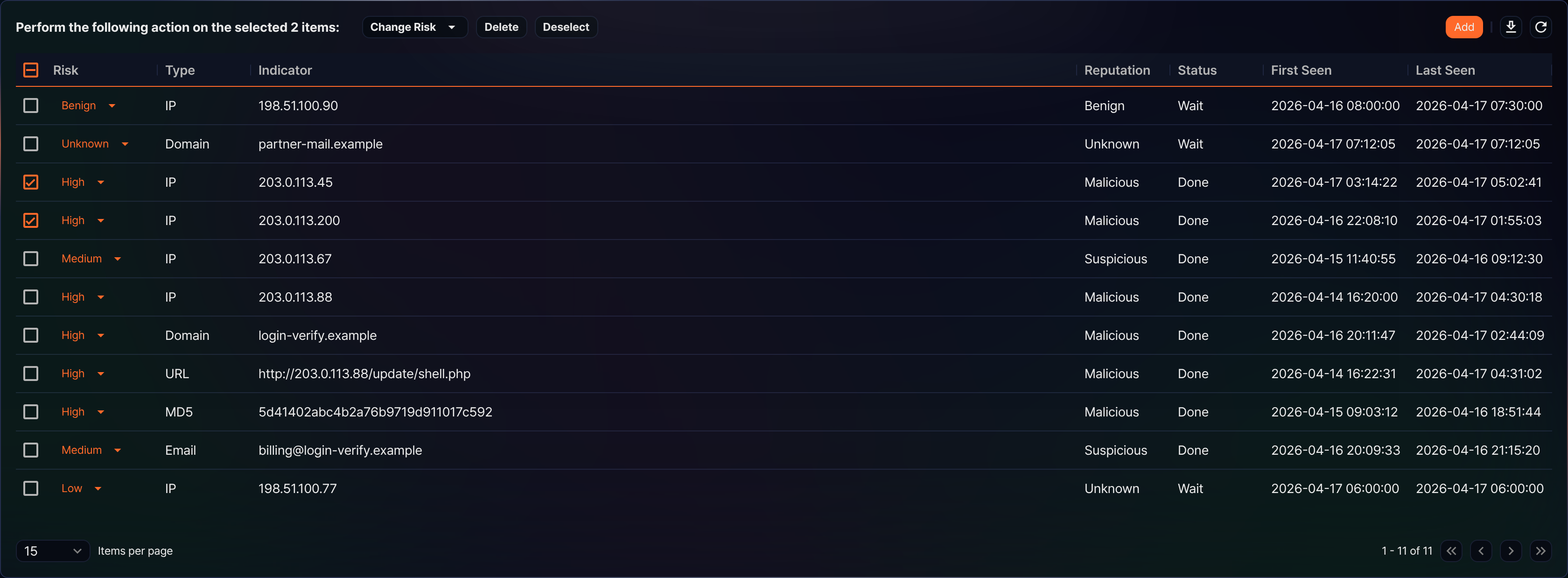Toggle the select-all header checkbox

[x=30, y=70]
